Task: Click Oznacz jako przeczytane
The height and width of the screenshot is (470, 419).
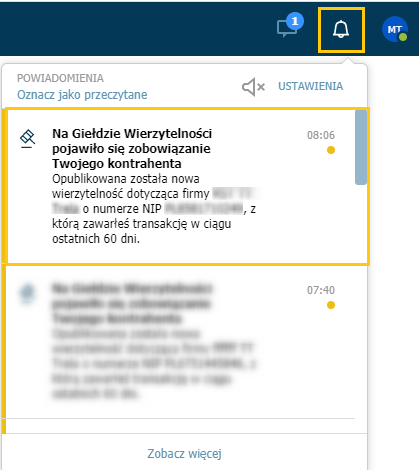Action: pos(82,95)
